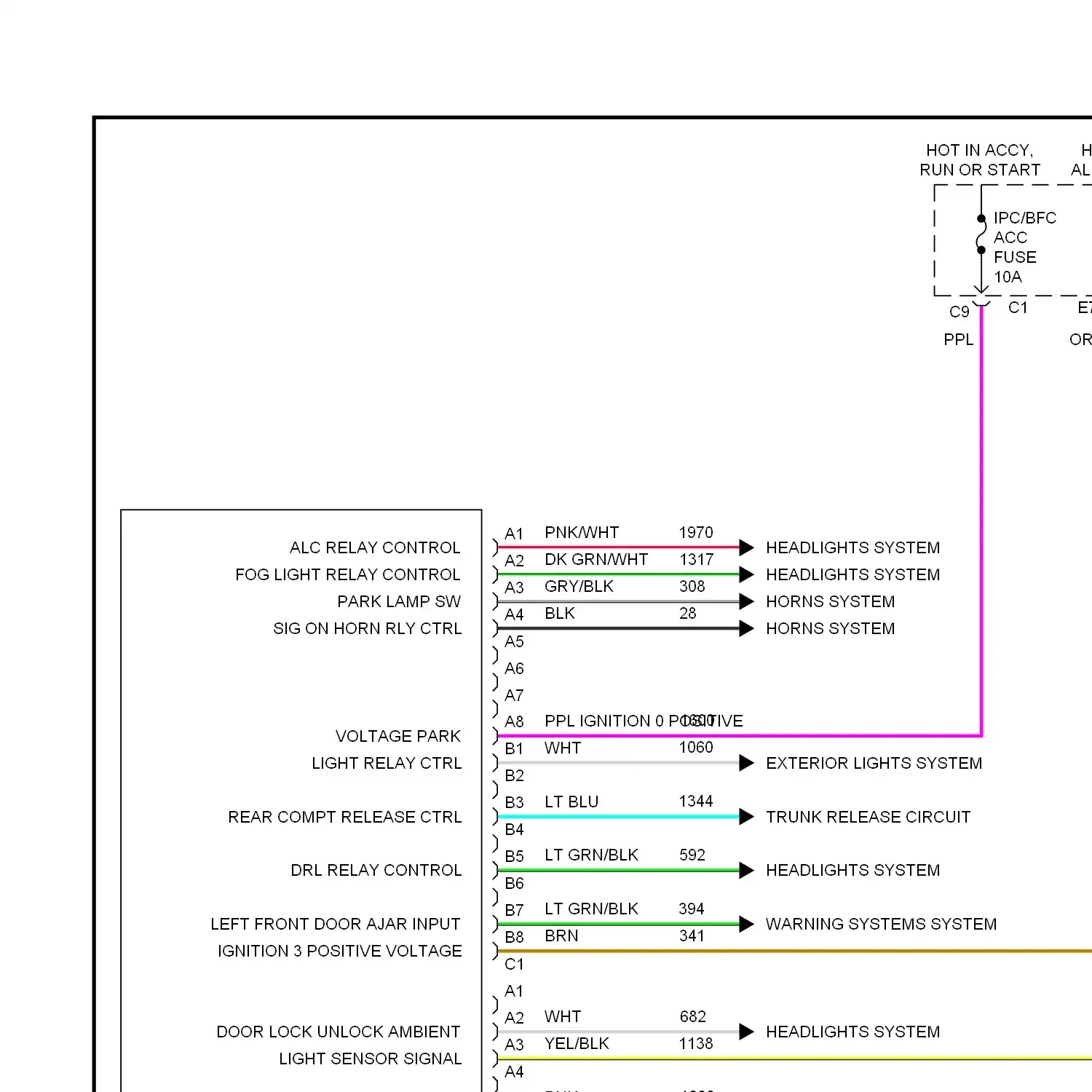1092x1092 pixels.
Task: Select SIG ON HORN RLY CTRL text
Action: click(368, 628)
